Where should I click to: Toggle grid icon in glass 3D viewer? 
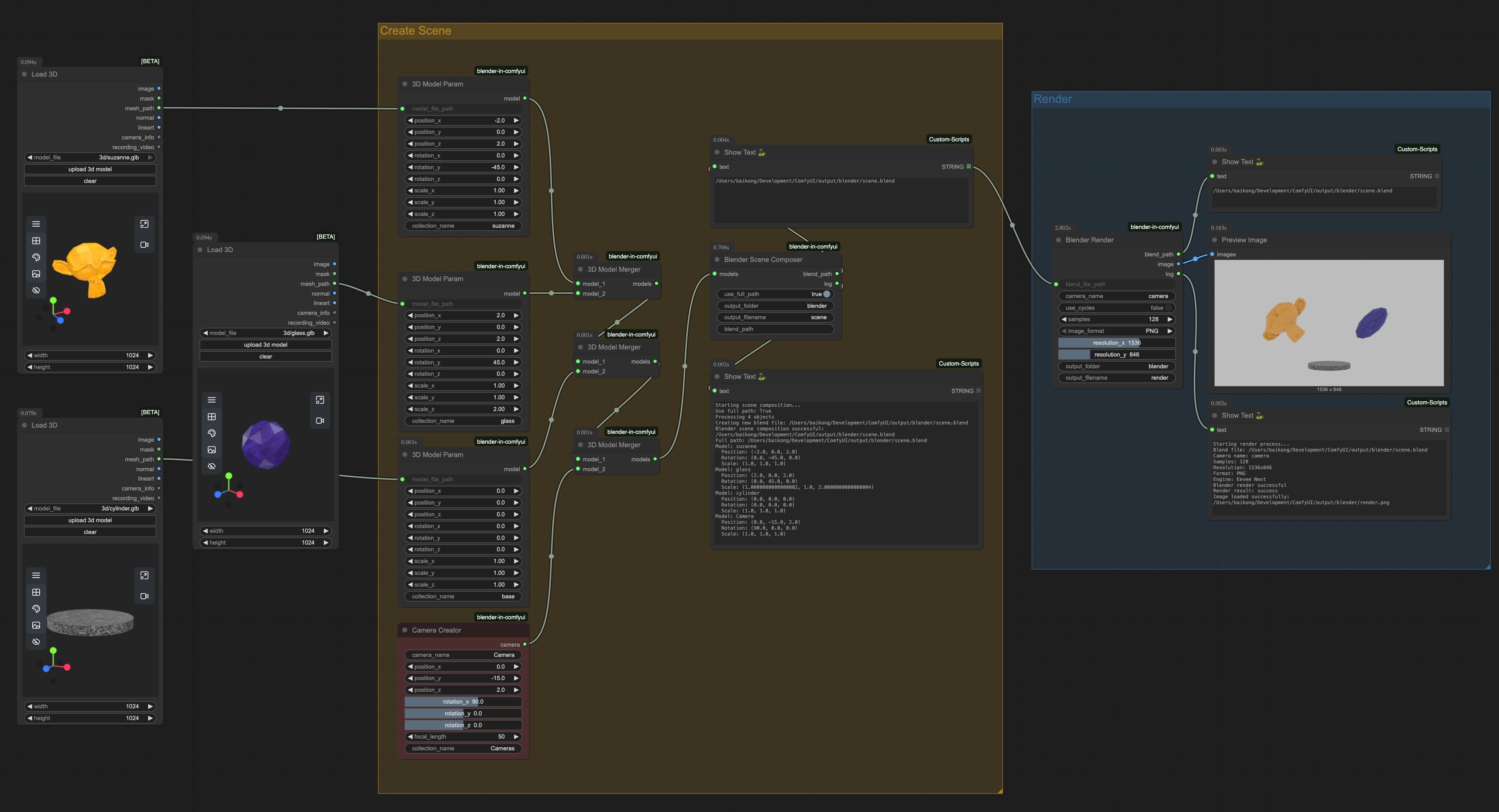point(212,417)
